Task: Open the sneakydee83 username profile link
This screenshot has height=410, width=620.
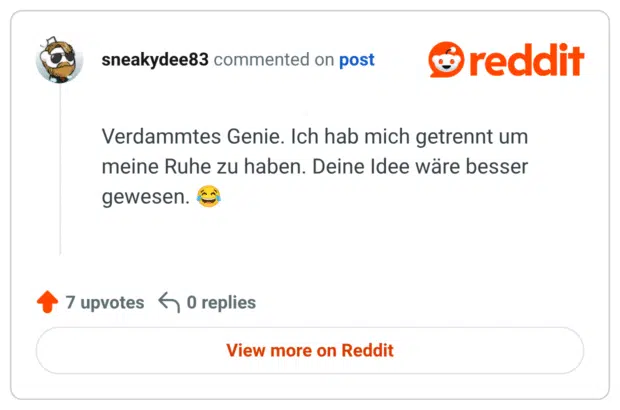Action: (x=155, y=60)
